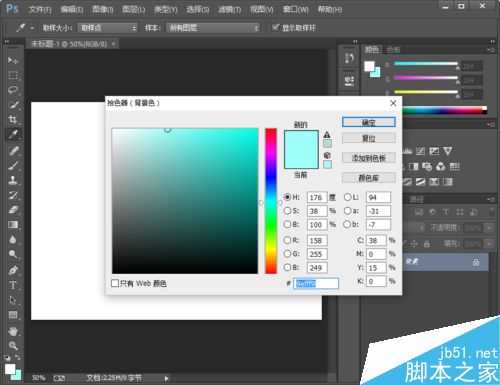Close the color picker dialog
500x385 pixels.
pyautogui.click(x=393, y=103)
